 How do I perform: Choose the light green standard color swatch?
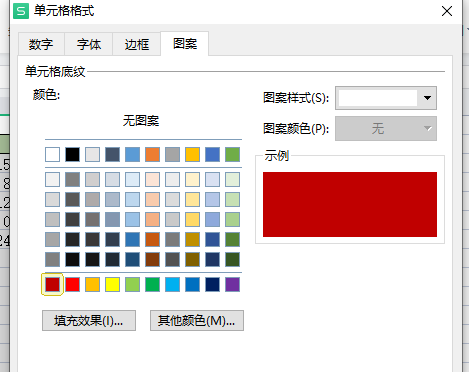click(132, 285)
